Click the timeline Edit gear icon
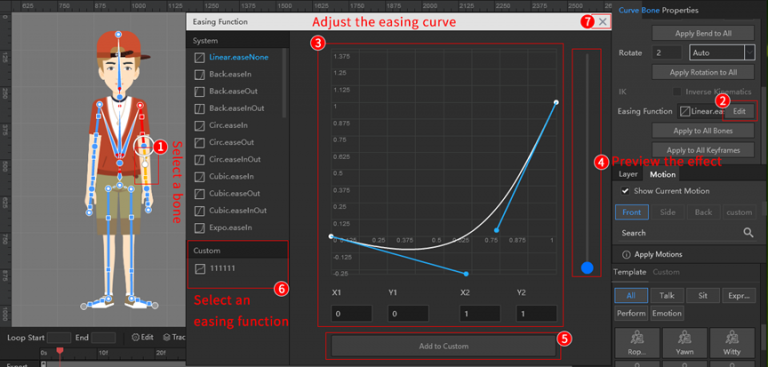Screen dimensions: 768x367 pyautogui.click(x=136, y=337)
